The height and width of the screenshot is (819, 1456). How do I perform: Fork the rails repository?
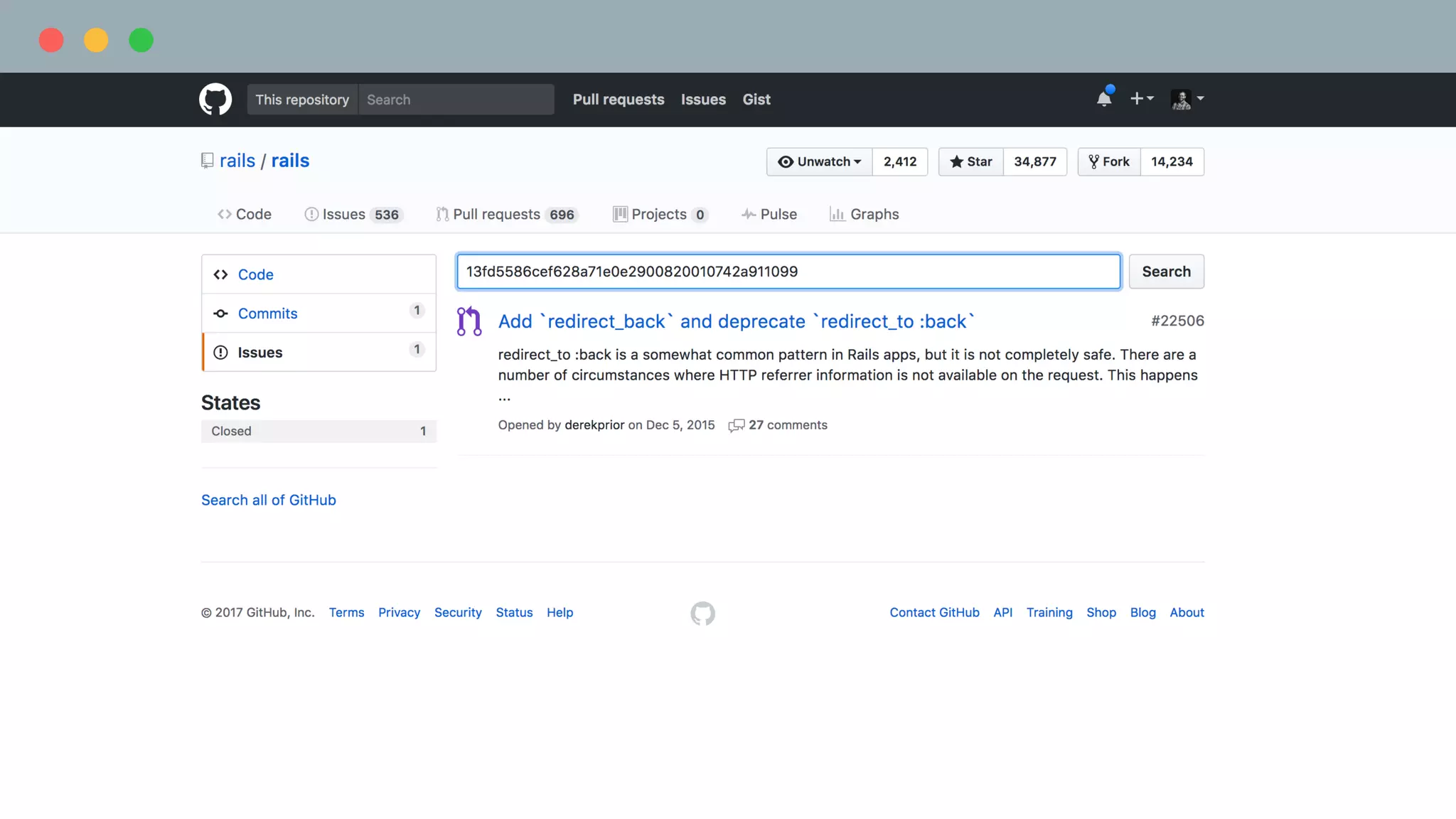coord(1109,161)
